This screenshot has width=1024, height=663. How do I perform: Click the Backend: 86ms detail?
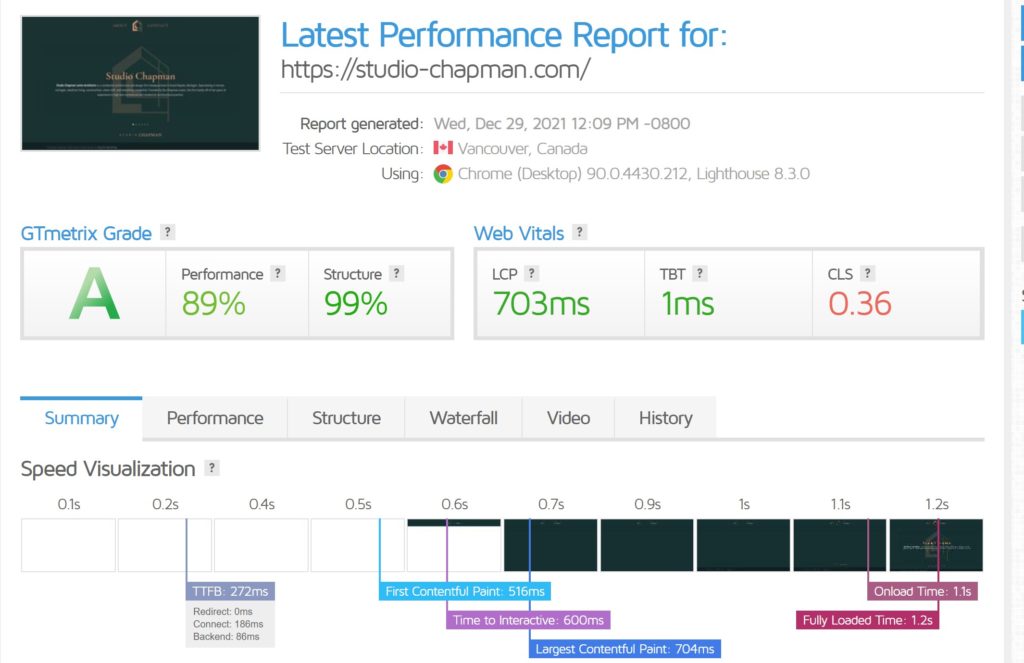(226, 636)
